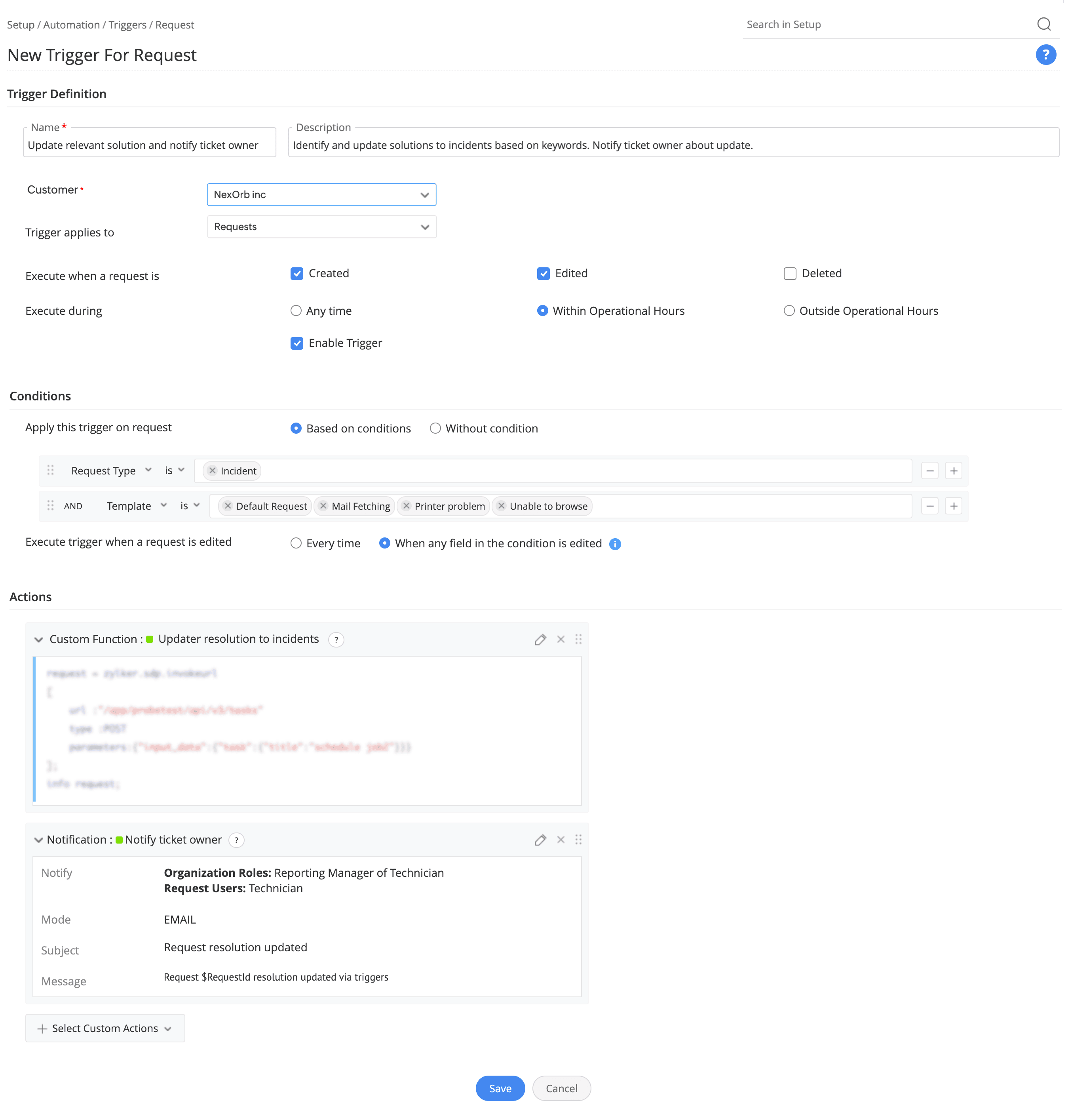
Task: Open the Trigger applies to Requests dropdown
Action: (x=321, y=227)
